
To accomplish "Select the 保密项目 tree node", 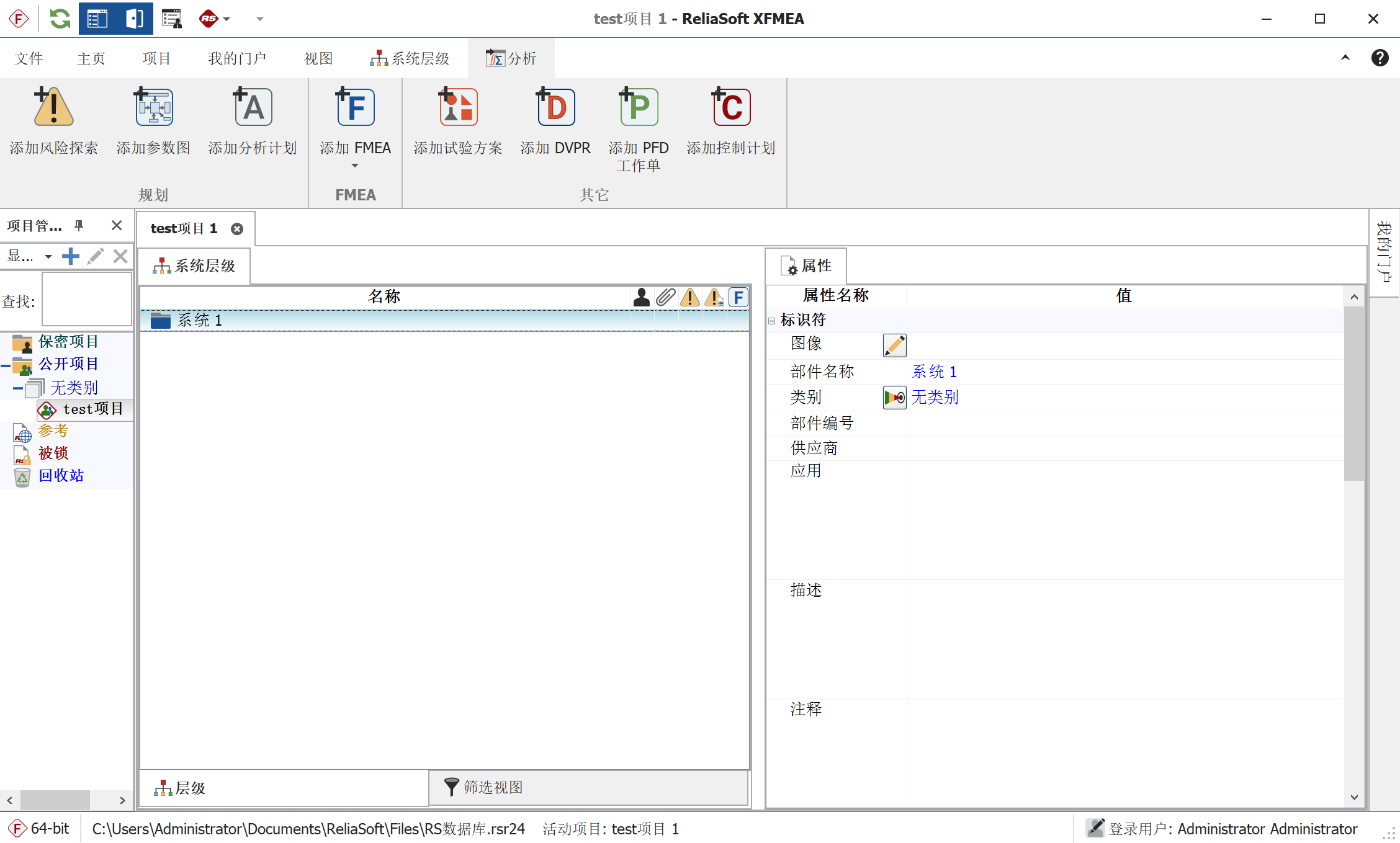I will point(68,342).
